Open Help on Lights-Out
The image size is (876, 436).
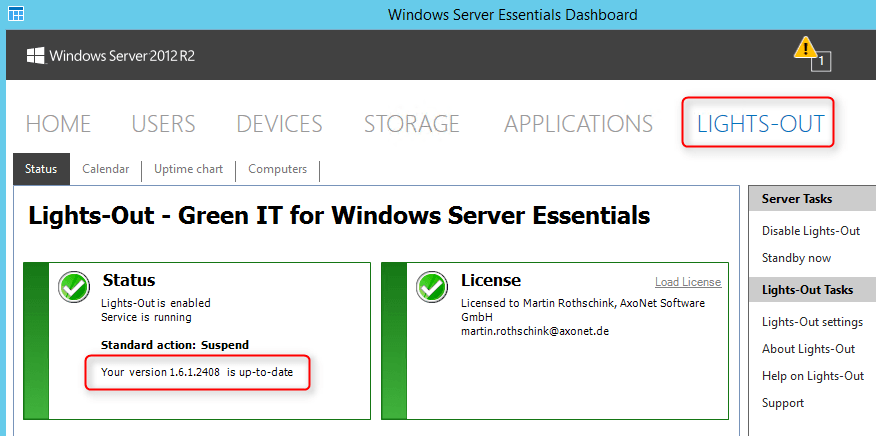813,376
